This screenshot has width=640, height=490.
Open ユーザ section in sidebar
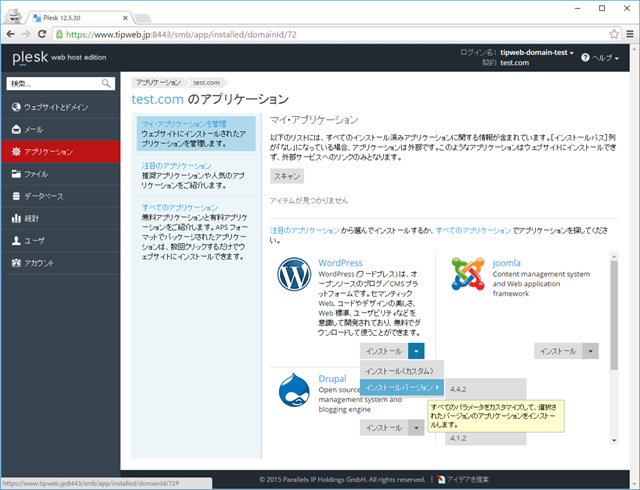(60, 241)
